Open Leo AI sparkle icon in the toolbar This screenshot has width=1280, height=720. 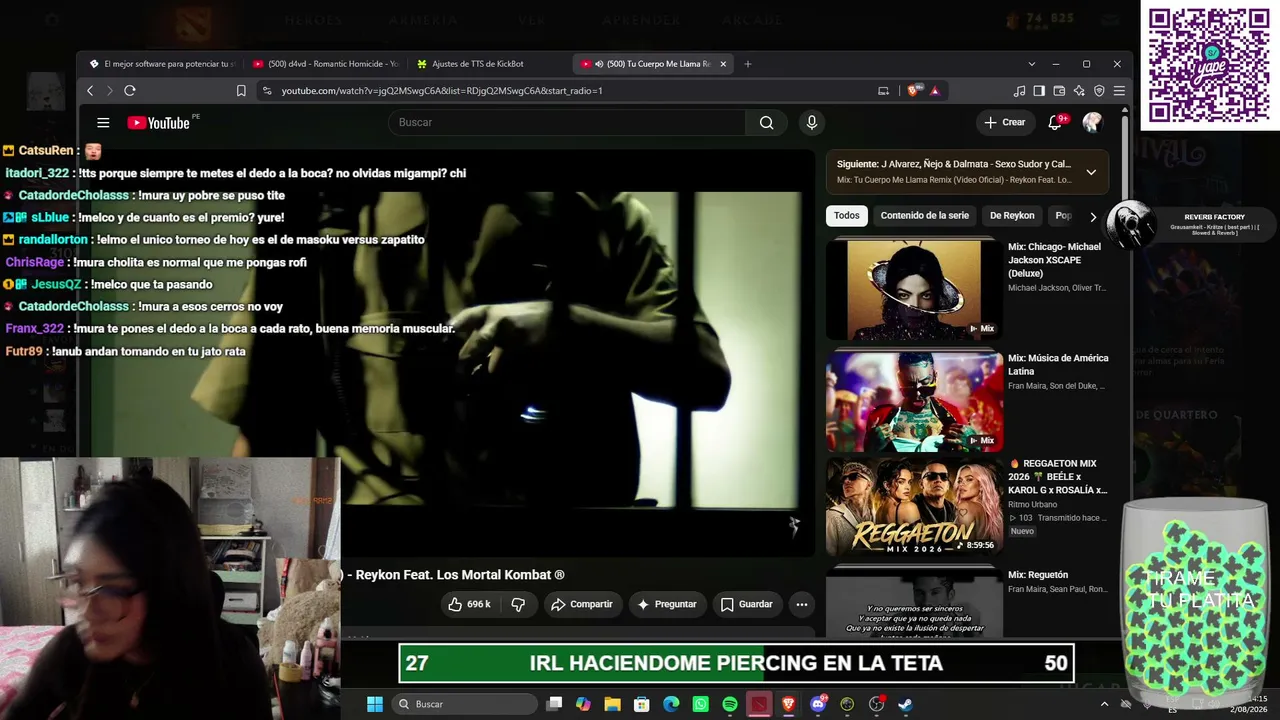[x=1079, y=91]
